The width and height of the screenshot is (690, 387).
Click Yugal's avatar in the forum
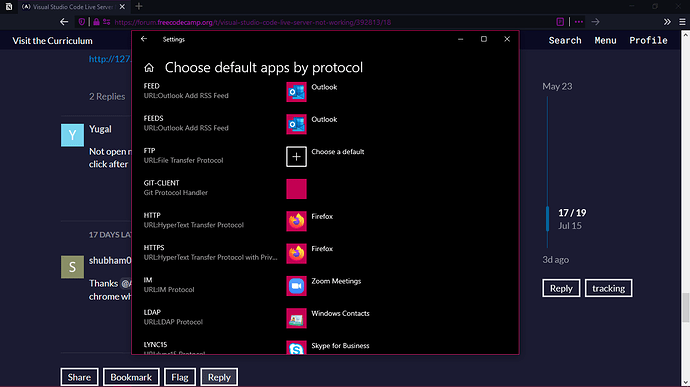pos(72,135)
